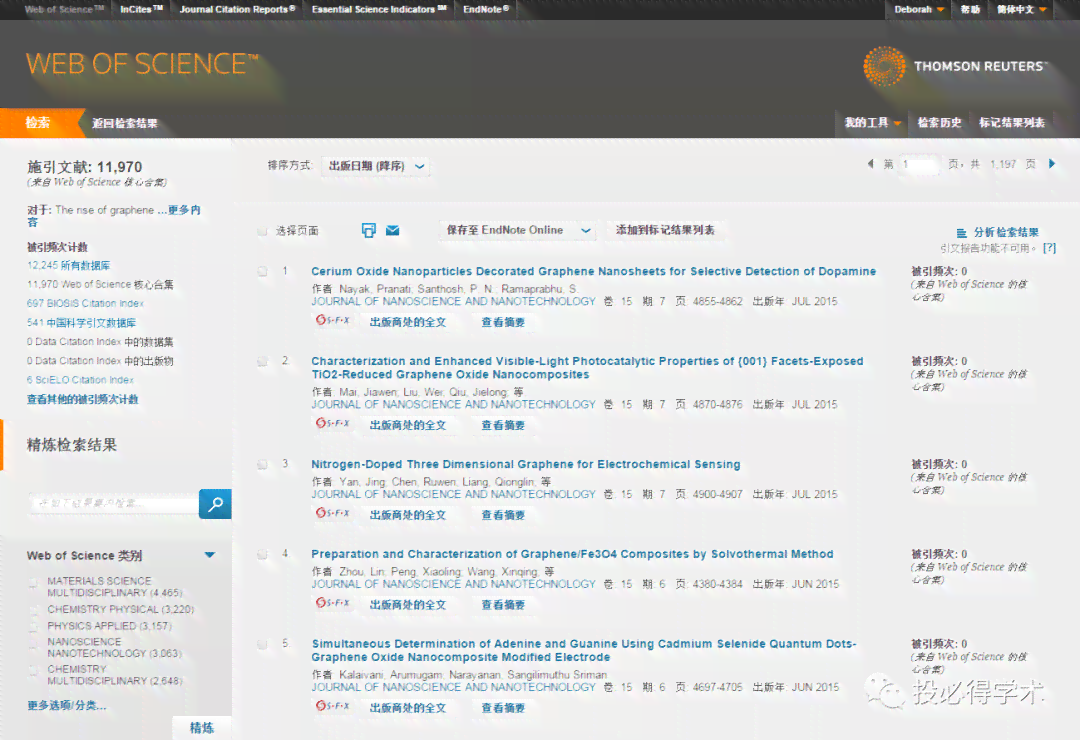This screenshot has width=1080, height=740.
Task: Click the [?] help link for citation report
Action: point(1049,248)
